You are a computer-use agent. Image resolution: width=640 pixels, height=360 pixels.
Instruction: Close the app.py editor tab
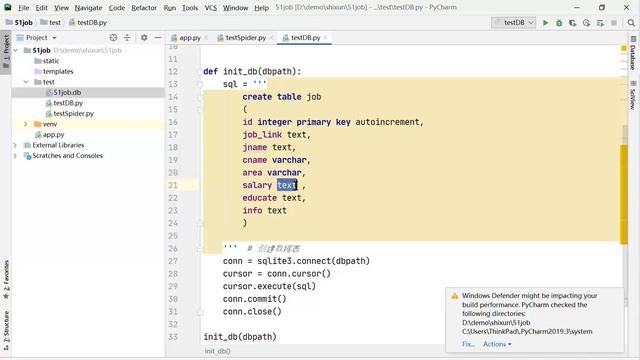click(x=206, y=38)
